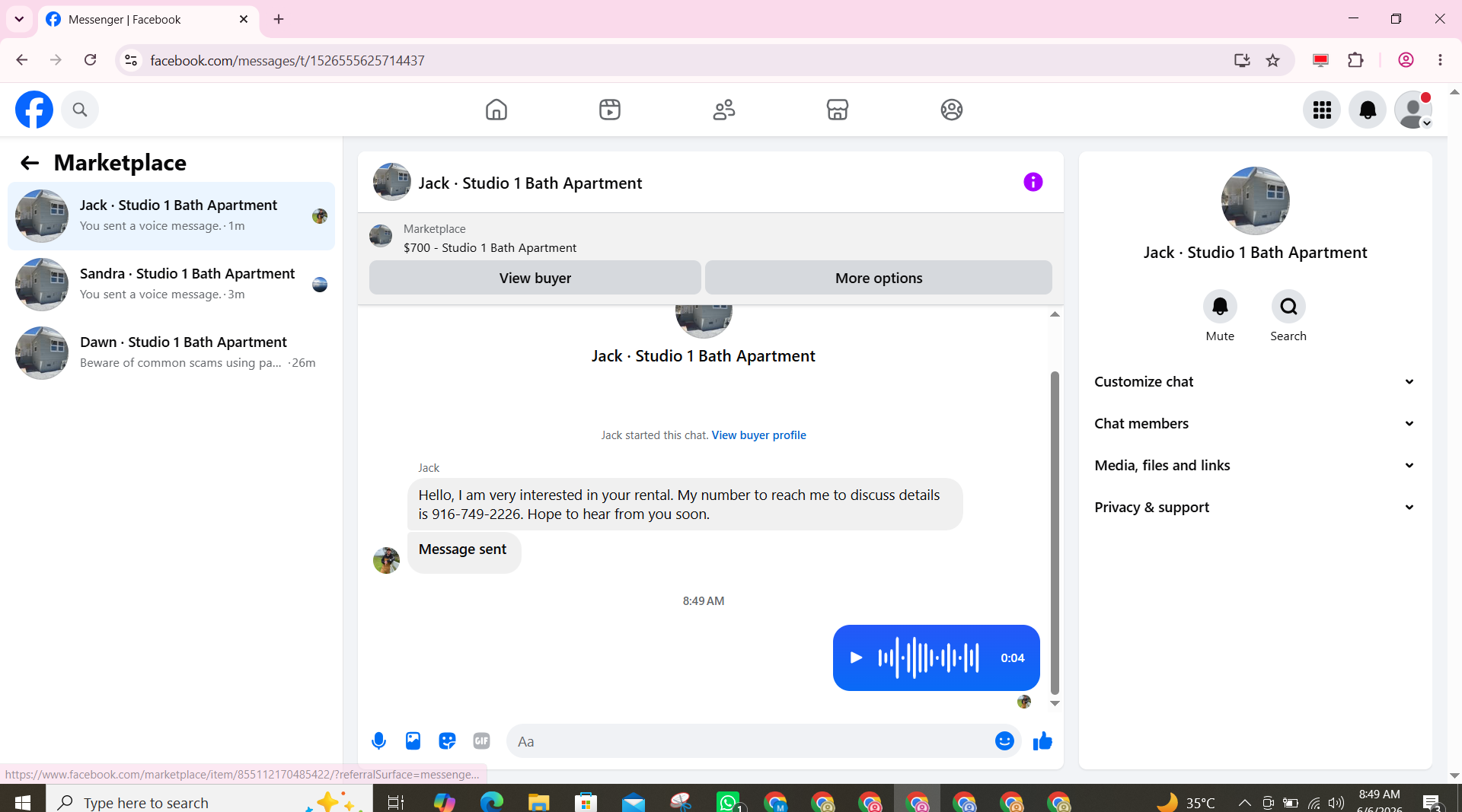Screen dimensions: 1462x812
Task: View site information icon in address bar
Action: (x=131, y=60)
